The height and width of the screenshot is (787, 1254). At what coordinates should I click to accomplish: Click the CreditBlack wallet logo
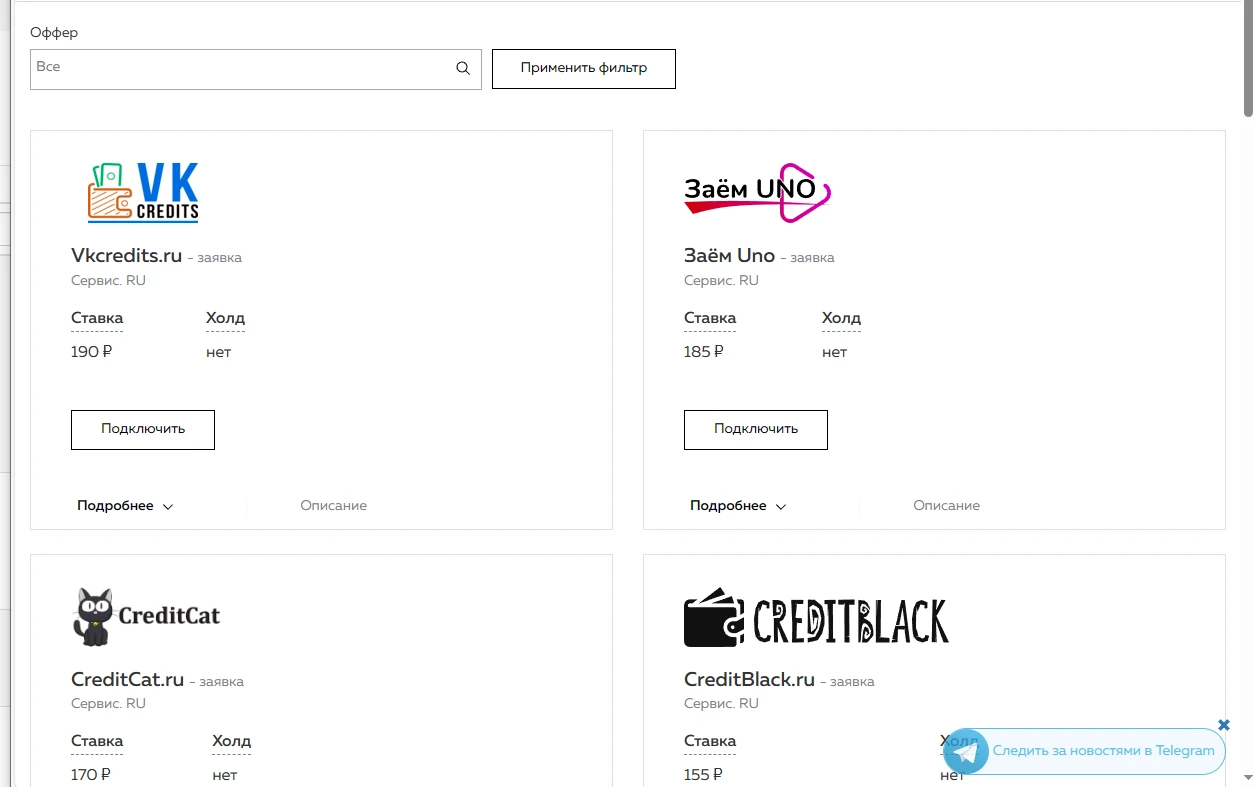(x=816, y=616)
